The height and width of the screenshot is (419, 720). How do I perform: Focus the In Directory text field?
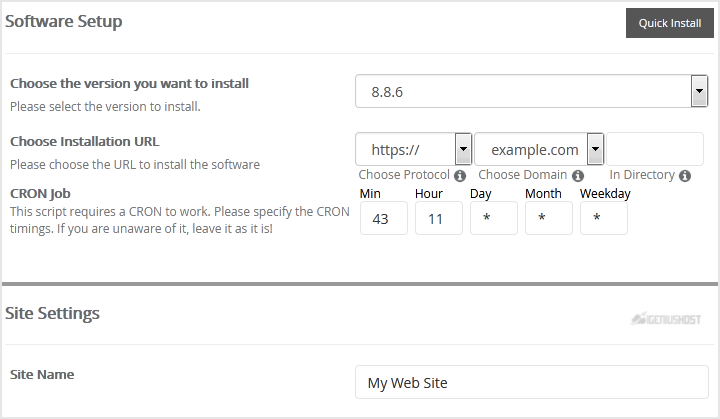pos(655,150)
